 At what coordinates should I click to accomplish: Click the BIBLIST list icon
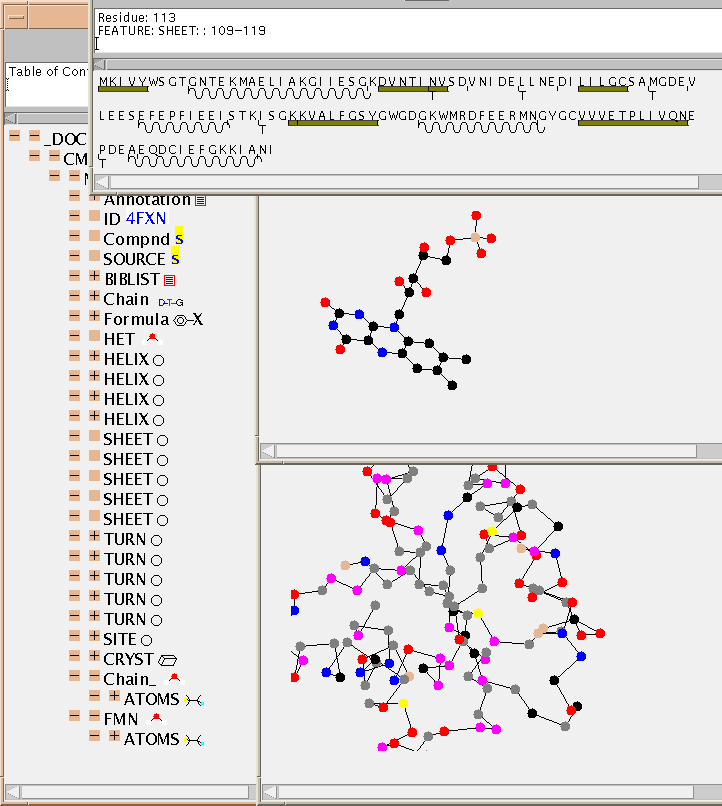pos(169,279)
